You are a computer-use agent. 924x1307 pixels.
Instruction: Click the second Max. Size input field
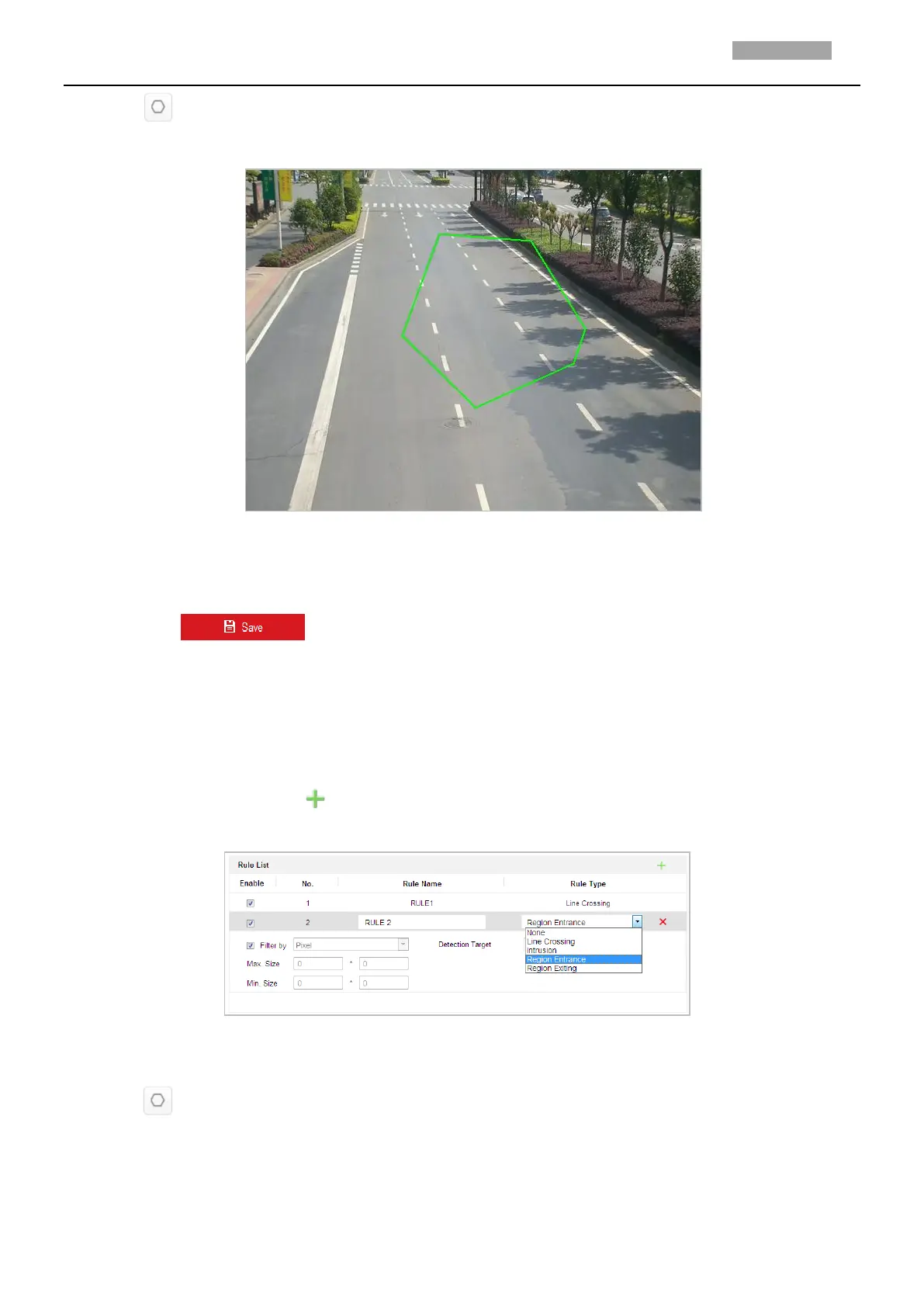click(x=384, y=963)
